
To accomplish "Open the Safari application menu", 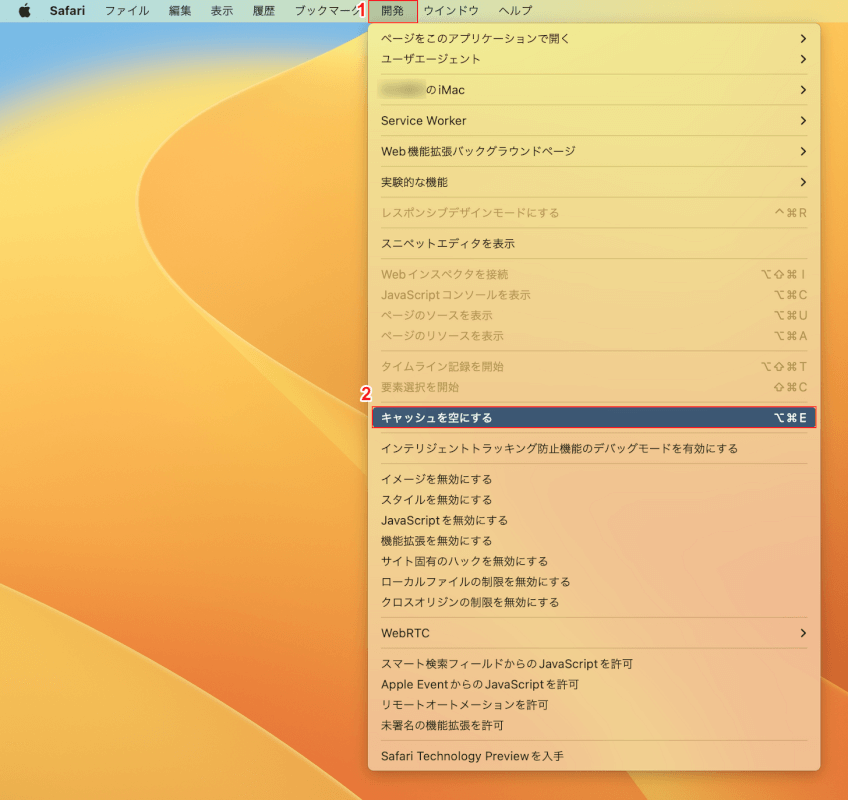I will (67, 11).
